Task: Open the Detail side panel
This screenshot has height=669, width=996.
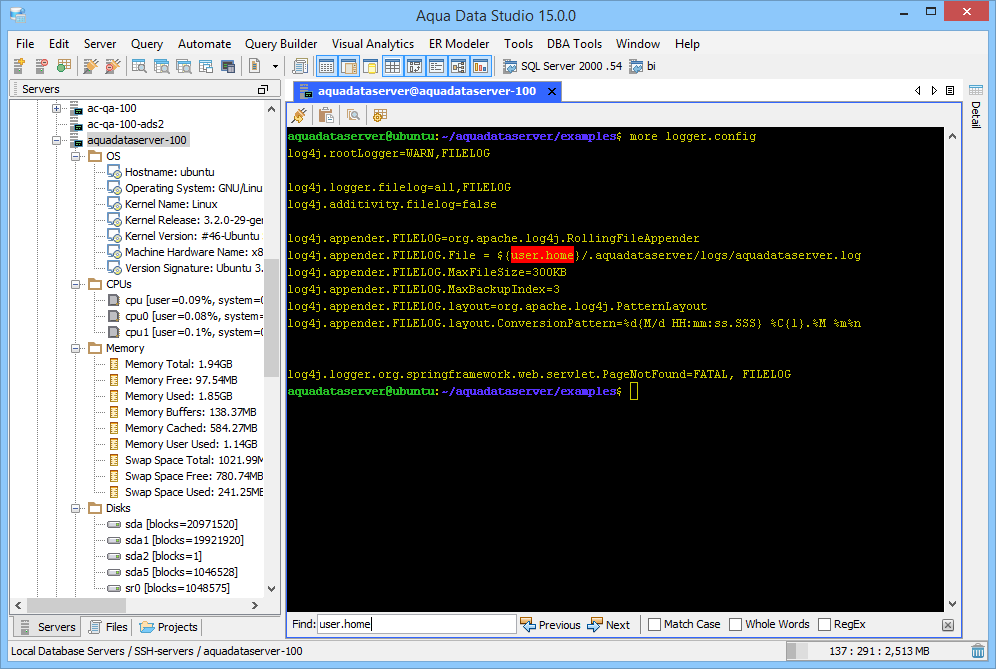Action: [x=976, y=107]
